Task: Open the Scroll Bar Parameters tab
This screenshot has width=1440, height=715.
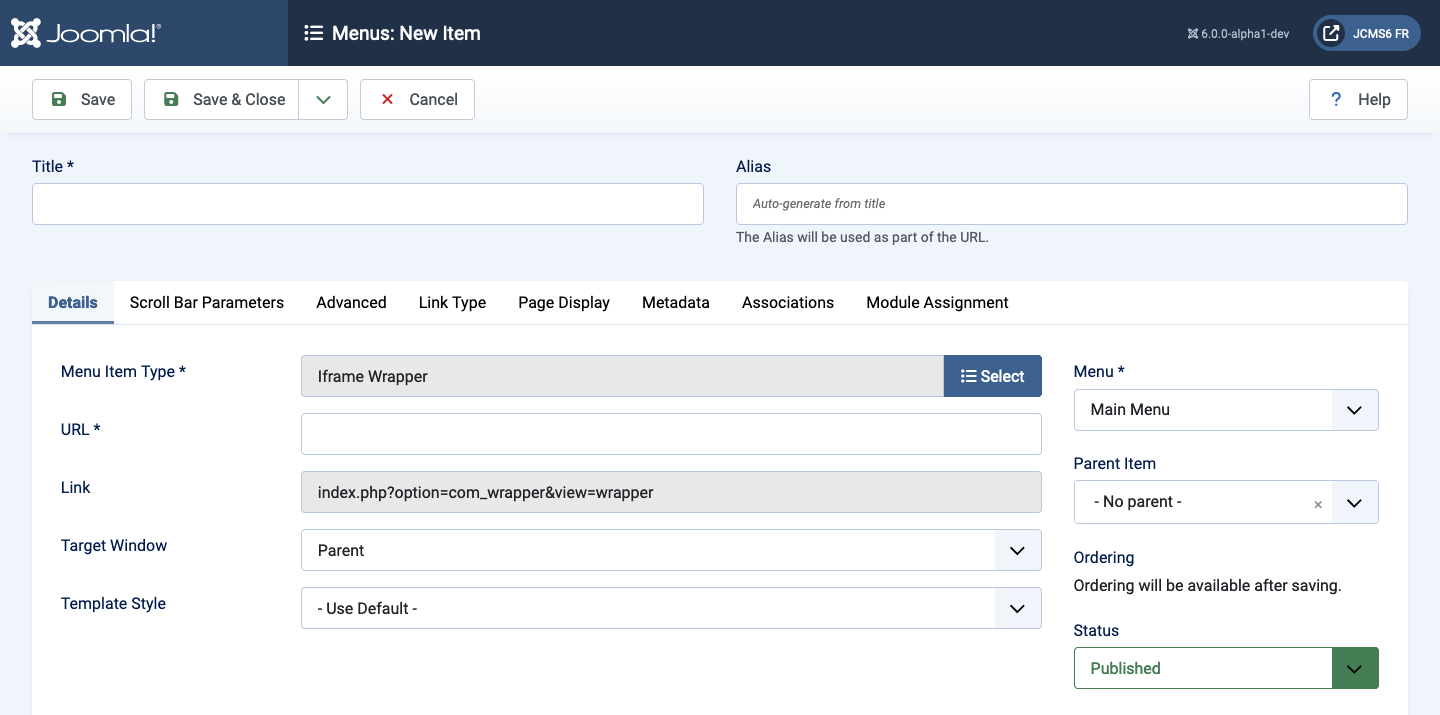Action: pos(207,302)
